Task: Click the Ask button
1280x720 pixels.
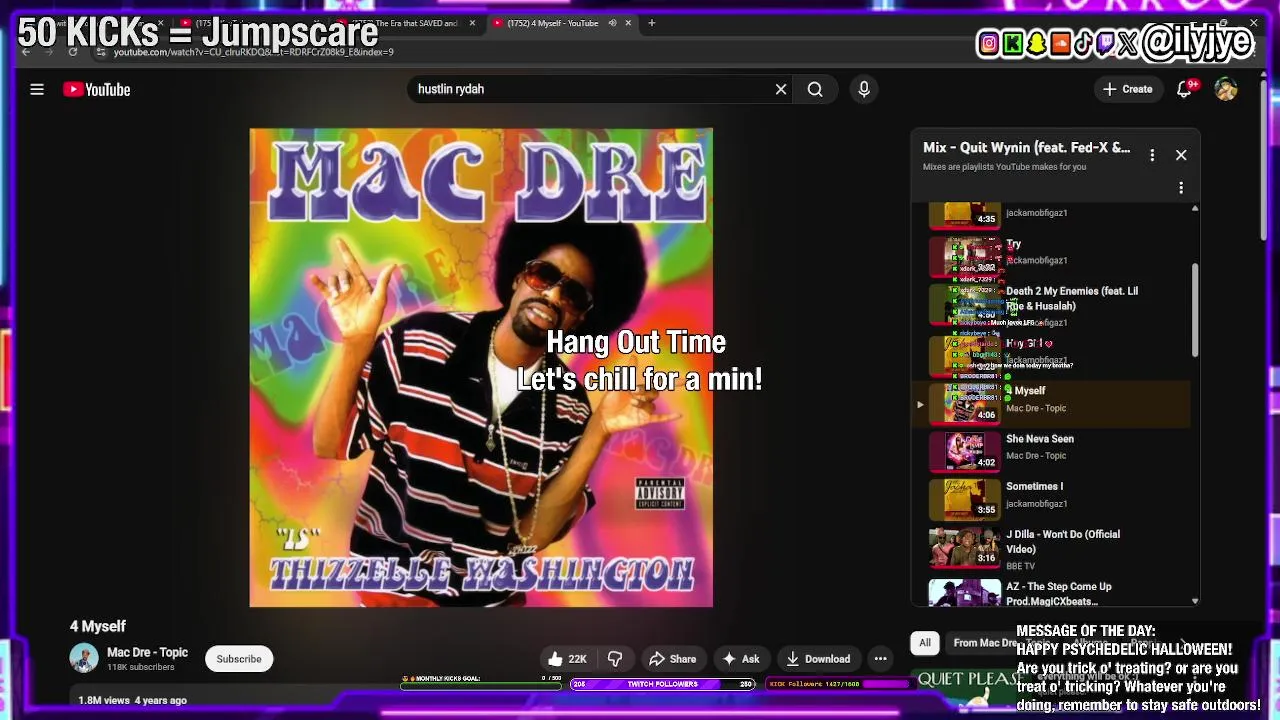Action: (741, 659)
